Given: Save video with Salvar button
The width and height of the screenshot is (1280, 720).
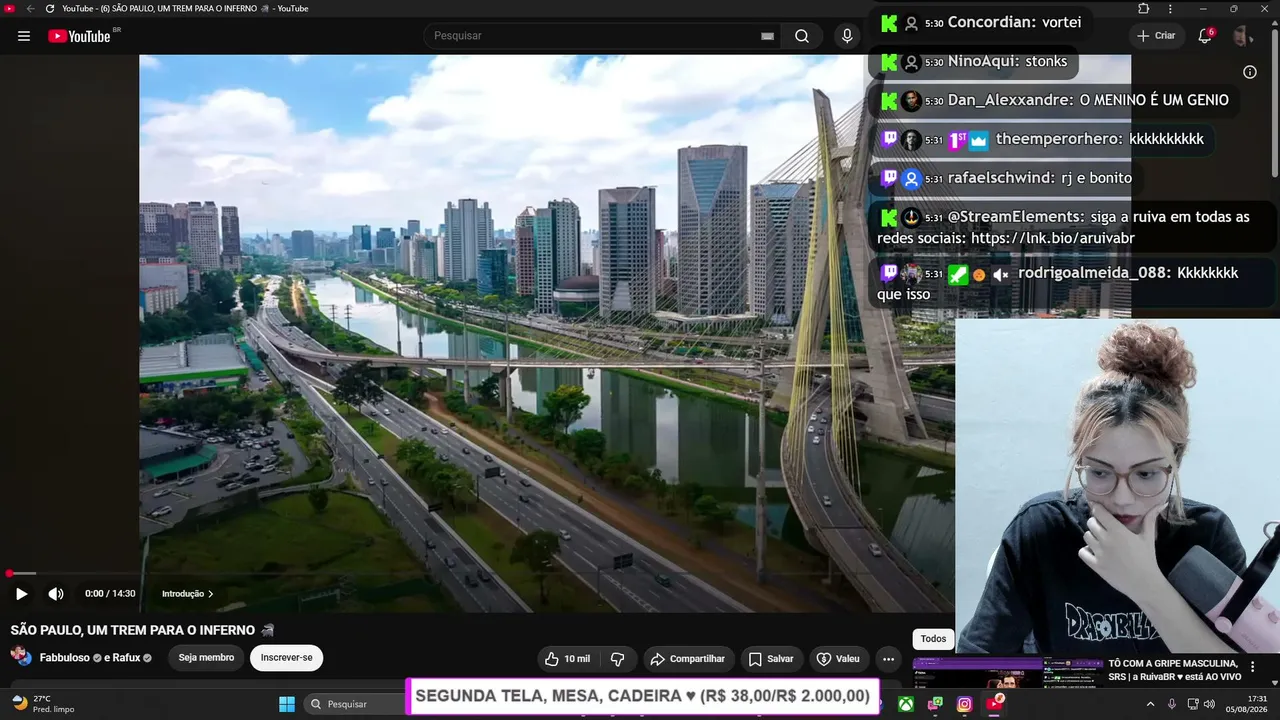Looking at the screenshot, I should 771,659.
